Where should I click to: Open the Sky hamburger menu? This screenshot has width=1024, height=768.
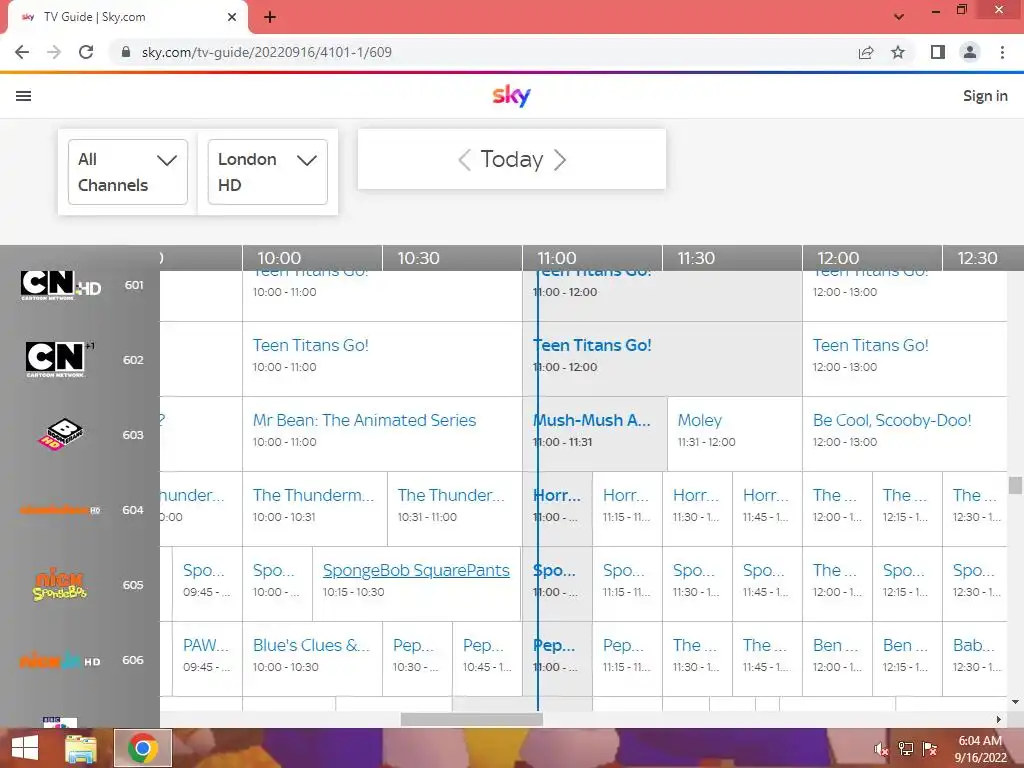[x=24, y=96]
